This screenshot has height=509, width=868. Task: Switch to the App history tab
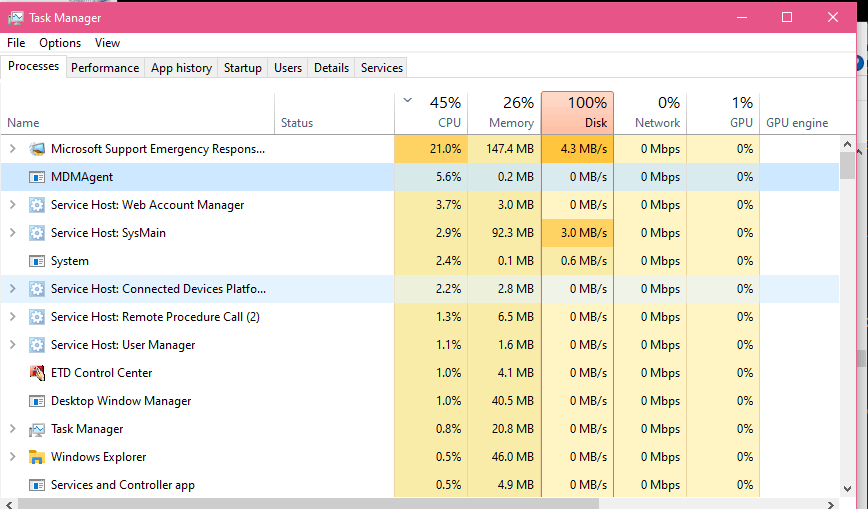point(181,68)
